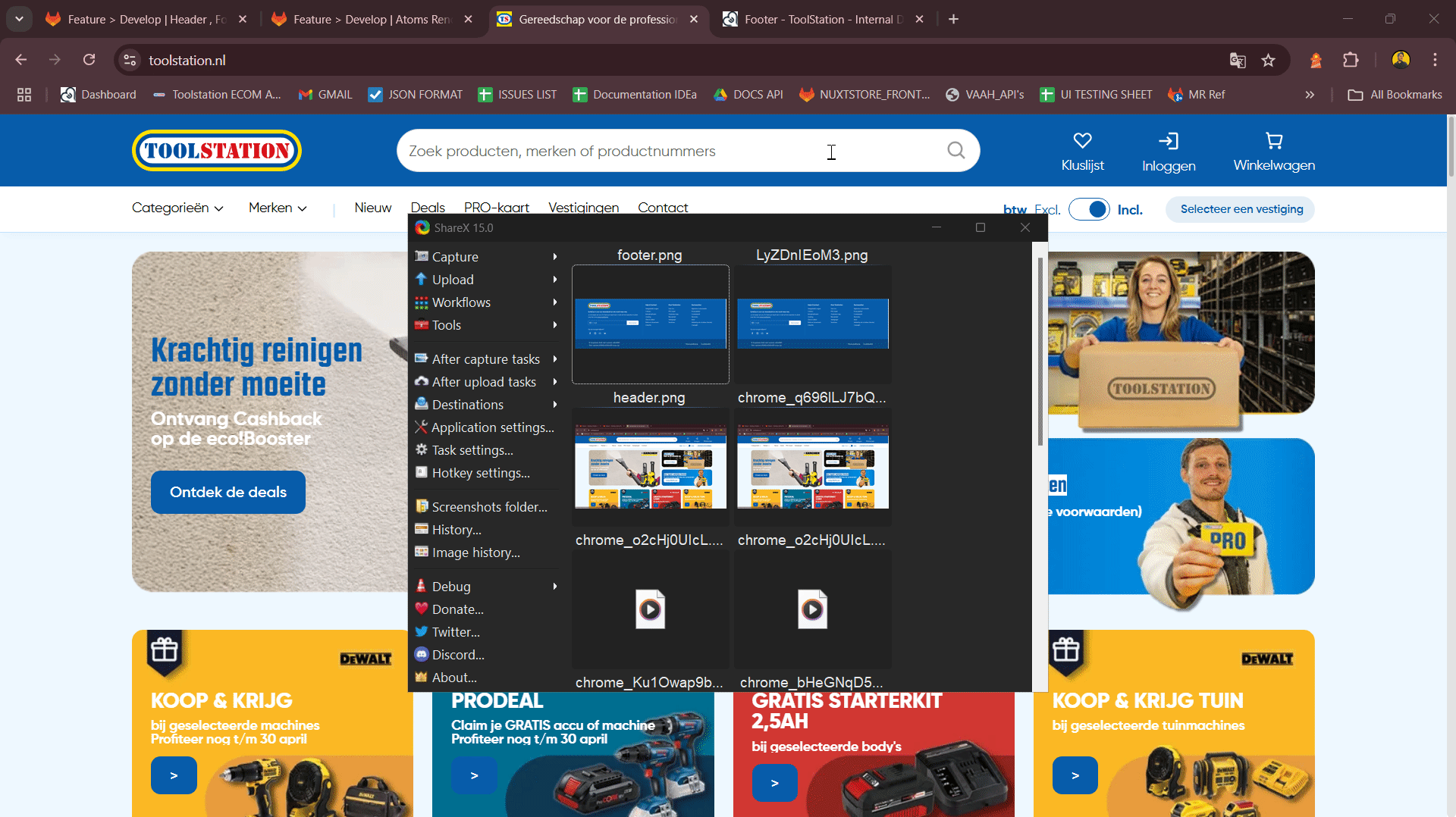This screenshot has height=817, width=1456.
Task: Select the footer.png thumbnail
Action: click(650, 324)
